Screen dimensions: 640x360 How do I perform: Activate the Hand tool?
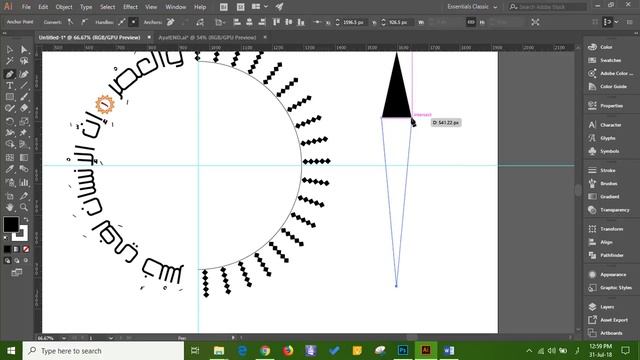[9, 207]
